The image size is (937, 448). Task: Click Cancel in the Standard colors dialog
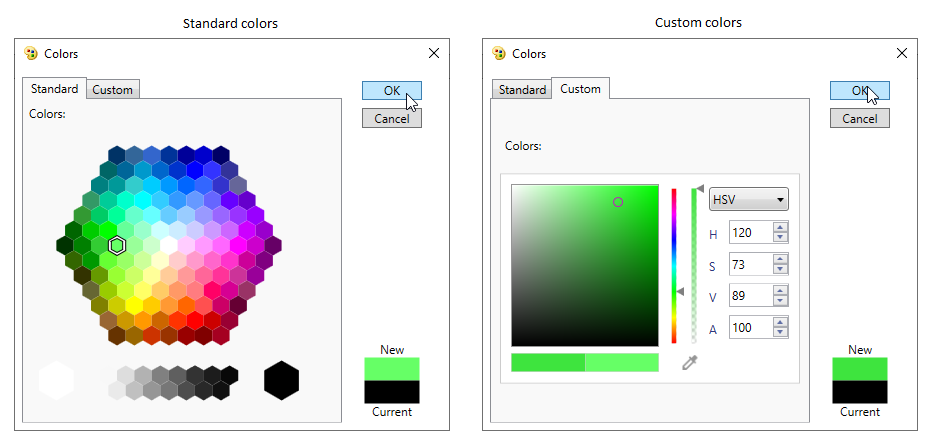coord(392,118)
